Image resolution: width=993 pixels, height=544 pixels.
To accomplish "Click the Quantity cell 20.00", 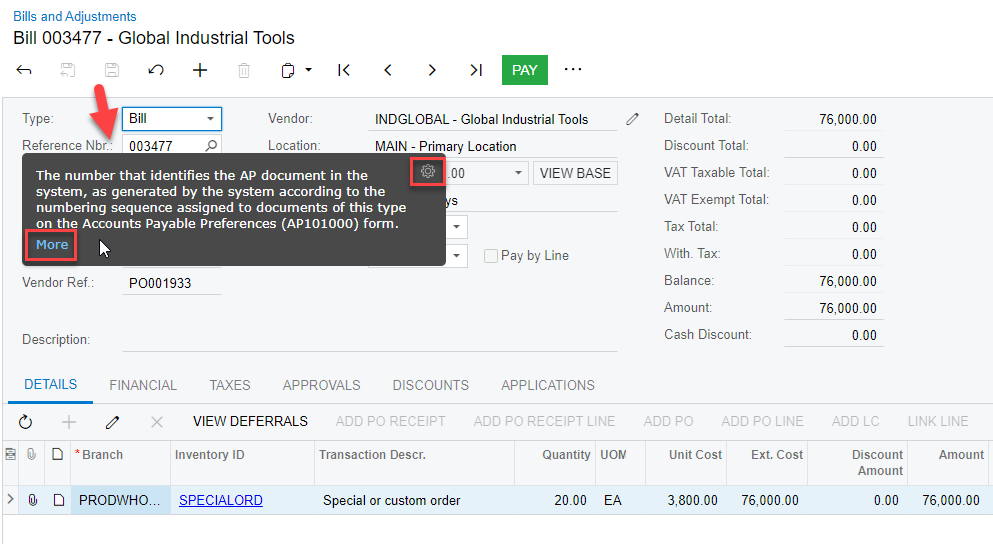I will pos(555,500).
